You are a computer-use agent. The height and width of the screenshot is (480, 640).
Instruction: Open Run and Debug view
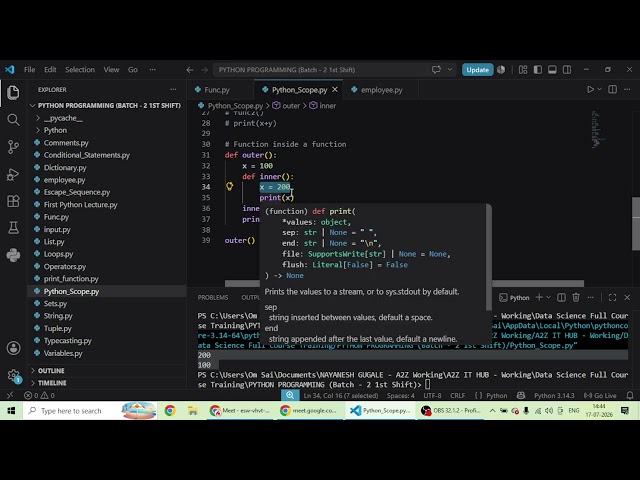pyautogui.click(x=13, y=174)
